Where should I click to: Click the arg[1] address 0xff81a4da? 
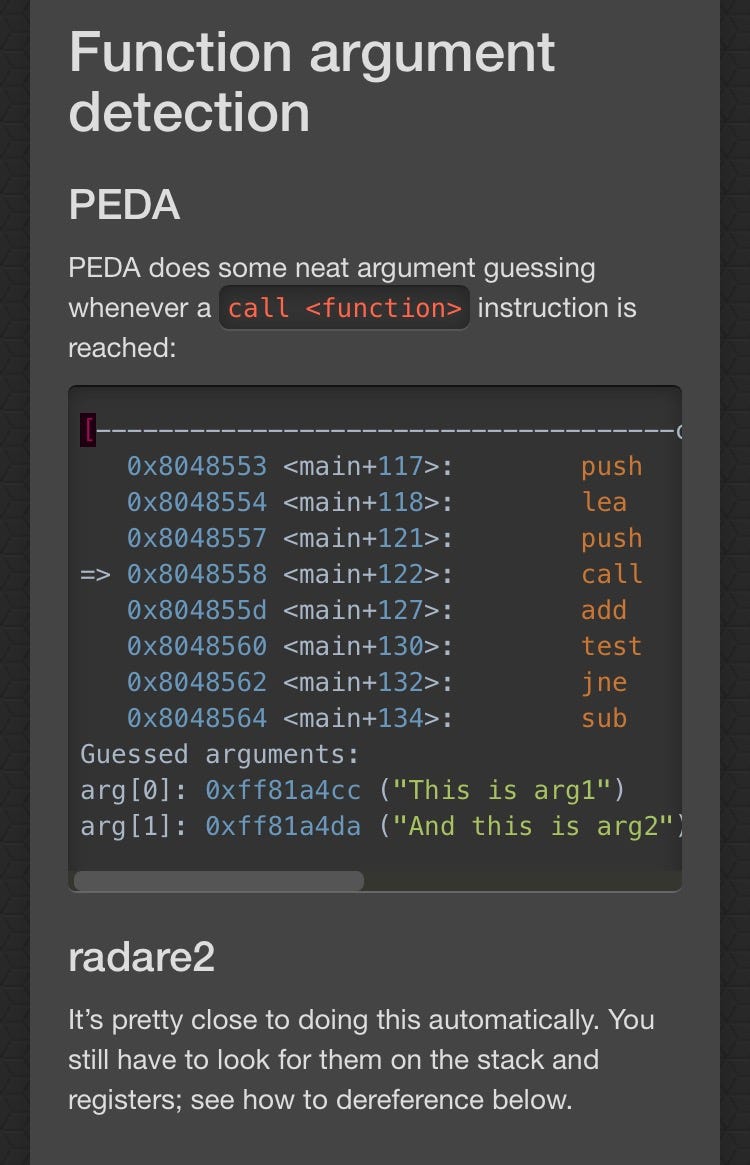(283, 826)
